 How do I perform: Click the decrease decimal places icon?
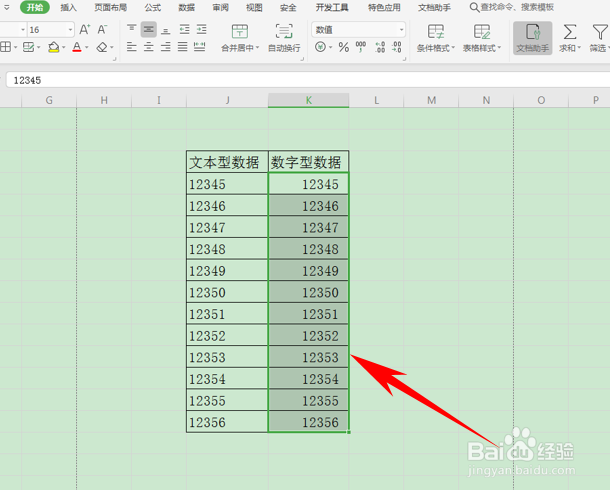pos(397,47)
